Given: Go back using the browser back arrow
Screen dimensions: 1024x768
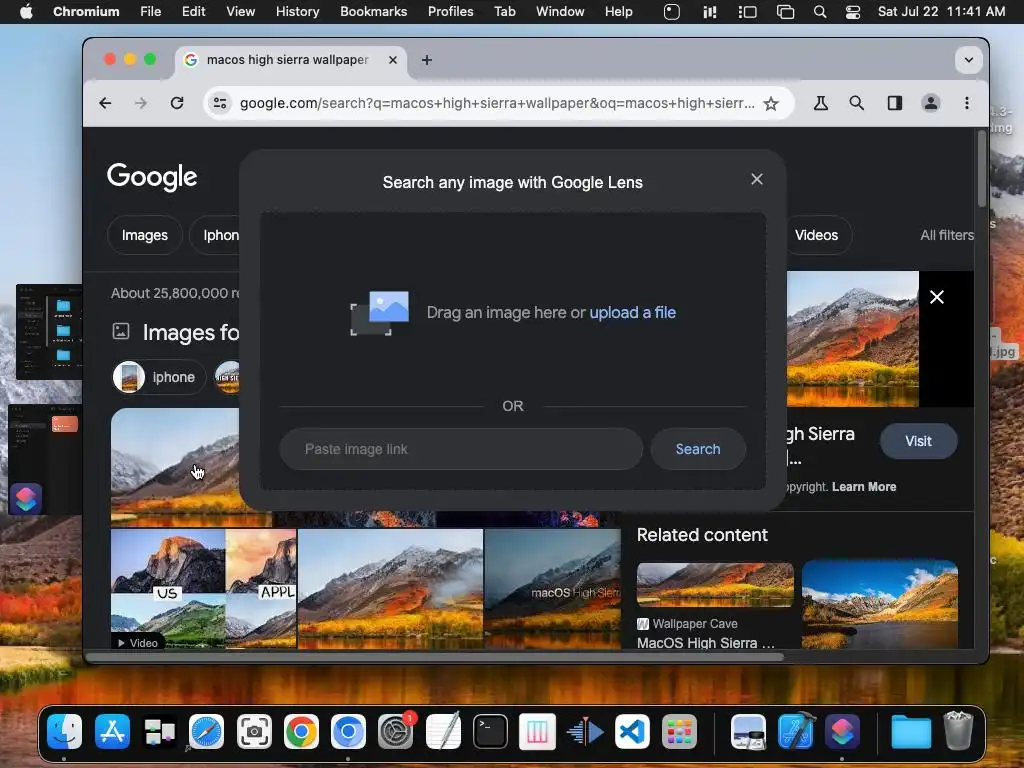Looking at the screenshot, I should click(105, 103).
